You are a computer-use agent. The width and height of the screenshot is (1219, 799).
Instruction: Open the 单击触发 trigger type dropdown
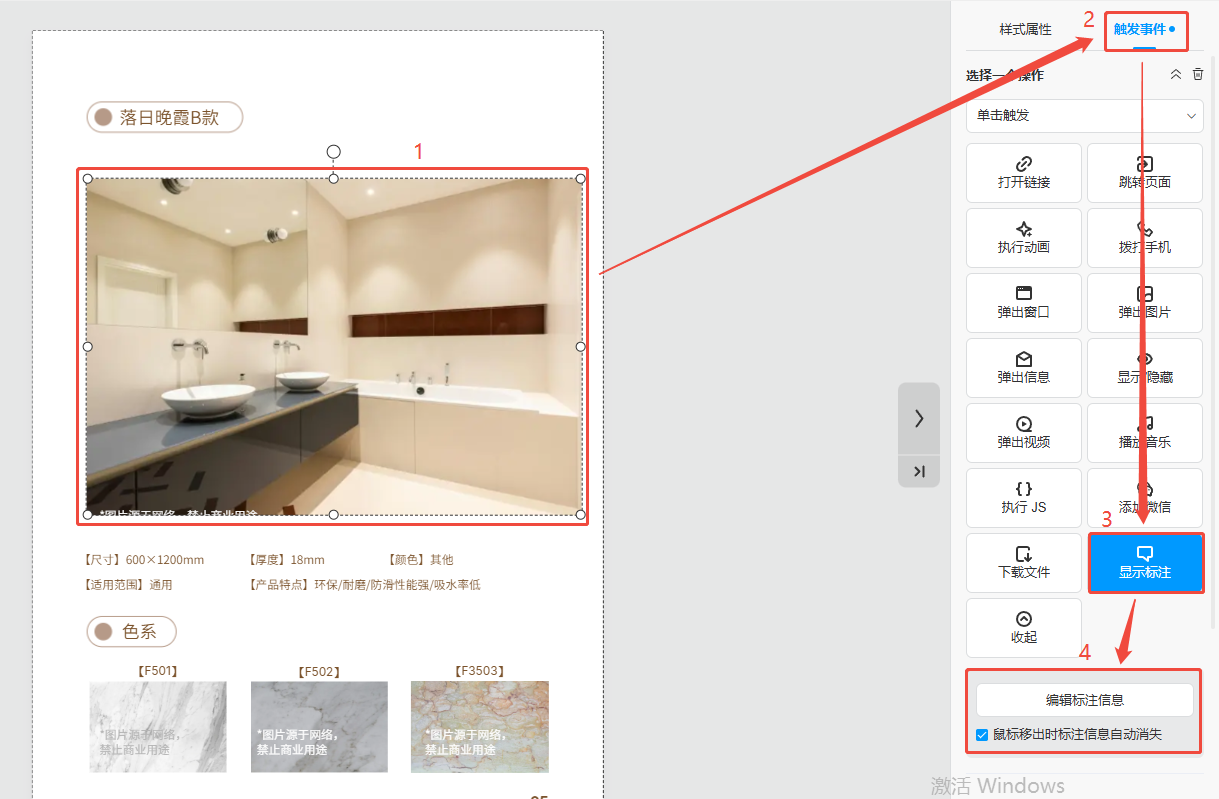pyautogui.click(x=1084, y=116)
